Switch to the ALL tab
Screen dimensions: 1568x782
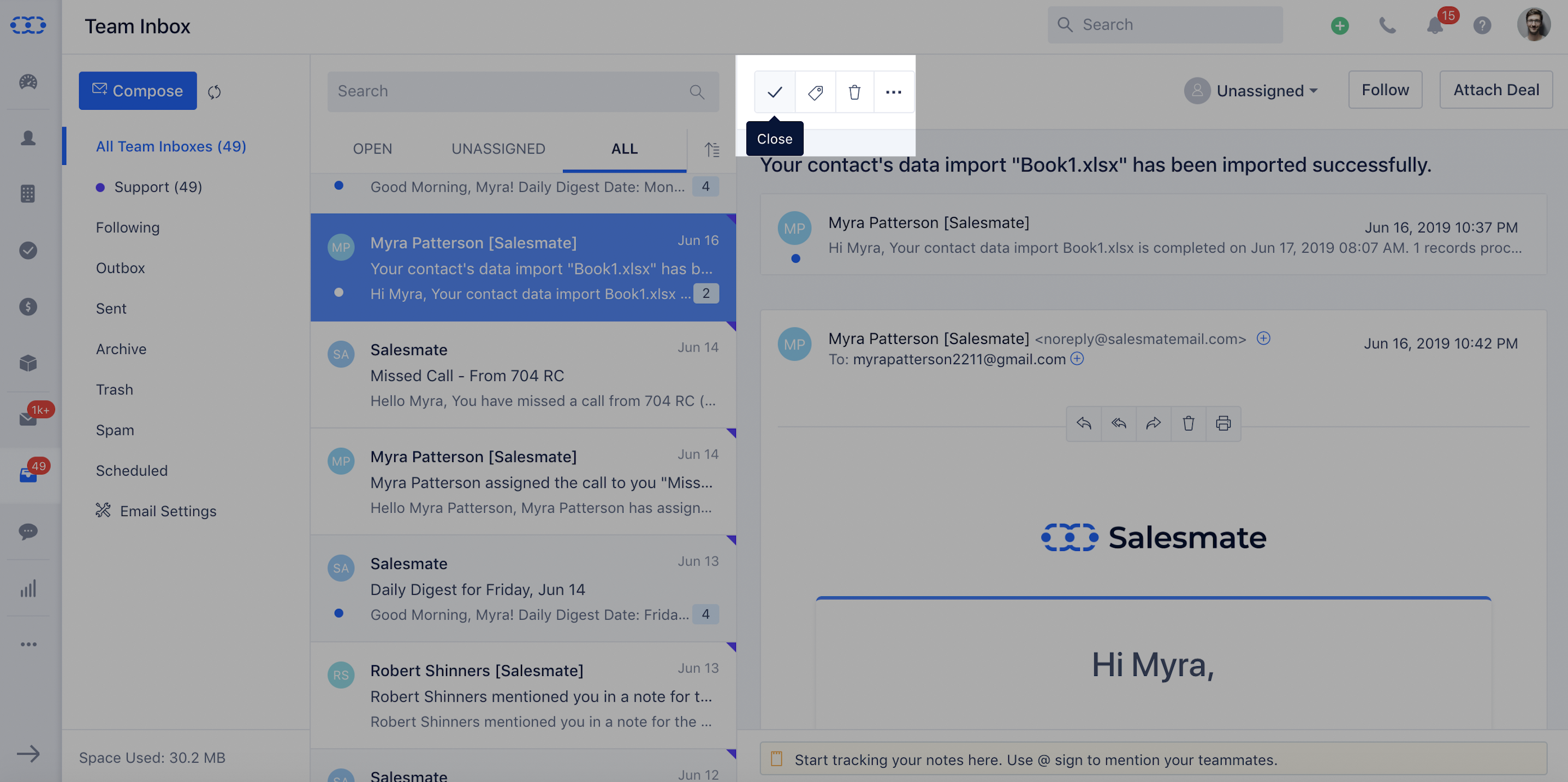tap(625, 149)
